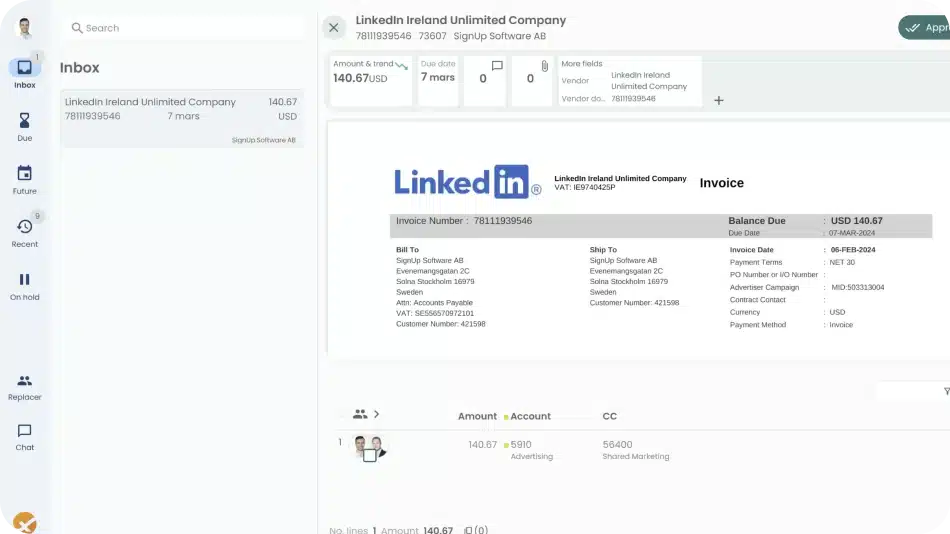Close the invoice detail panel

pos(333,27)
